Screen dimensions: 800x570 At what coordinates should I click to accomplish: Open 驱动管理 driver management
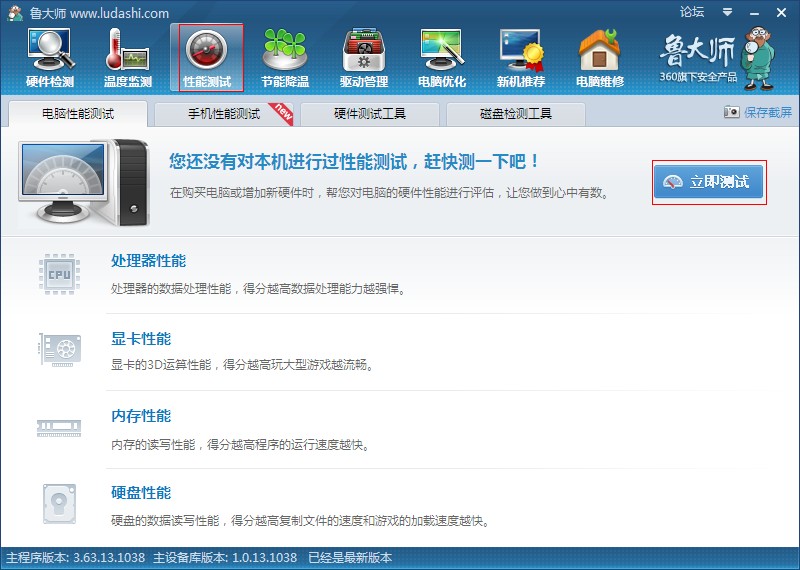pyautogui.click(x=364, y=58)
